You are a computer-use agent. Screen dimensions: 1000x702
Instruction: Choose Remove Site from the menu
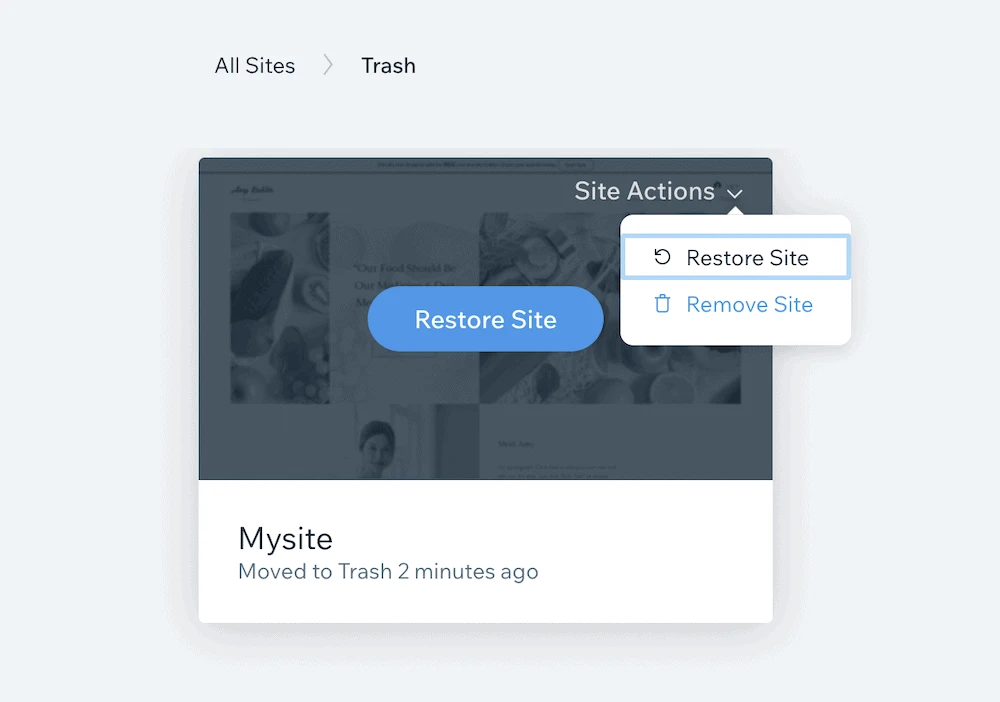(x=735, y=305)
